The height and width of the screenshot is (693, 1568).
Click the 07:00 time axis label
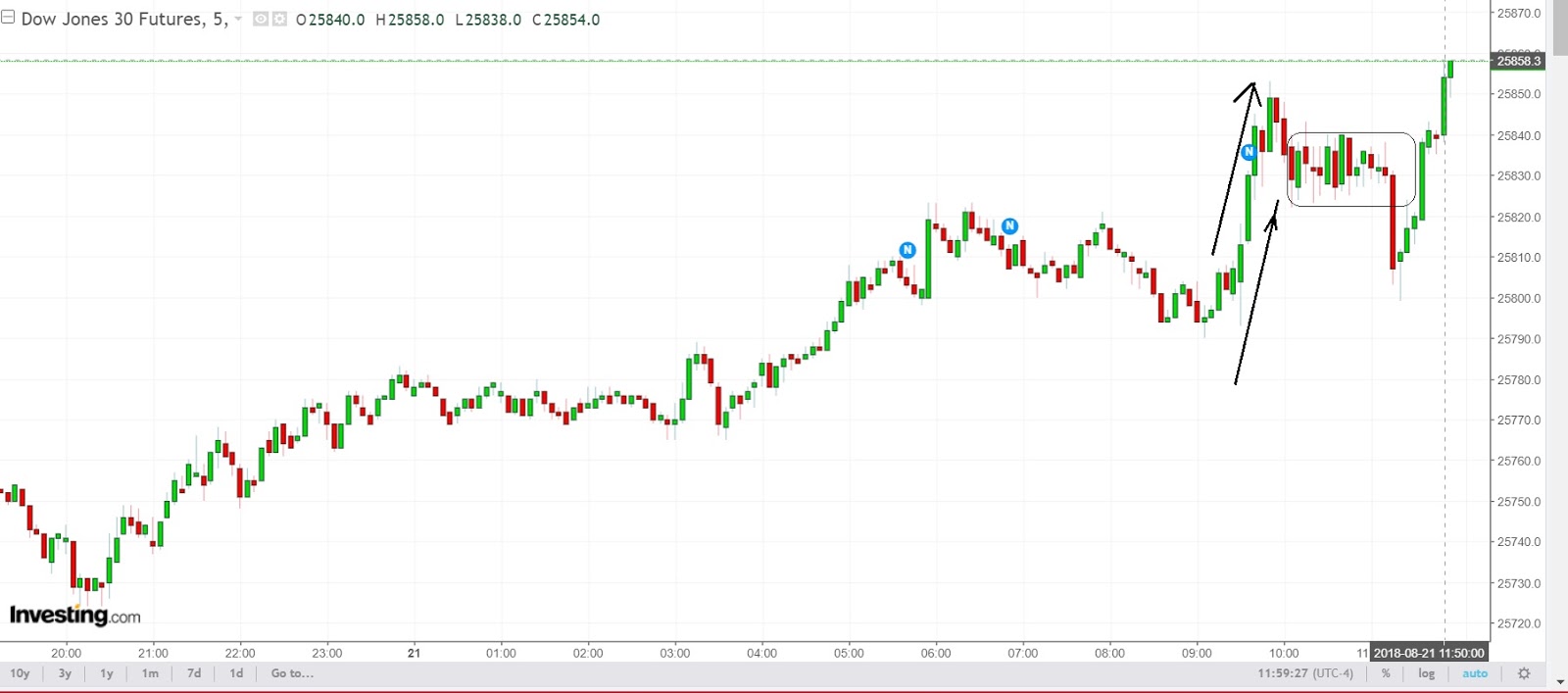click(x=1023, y=653)
